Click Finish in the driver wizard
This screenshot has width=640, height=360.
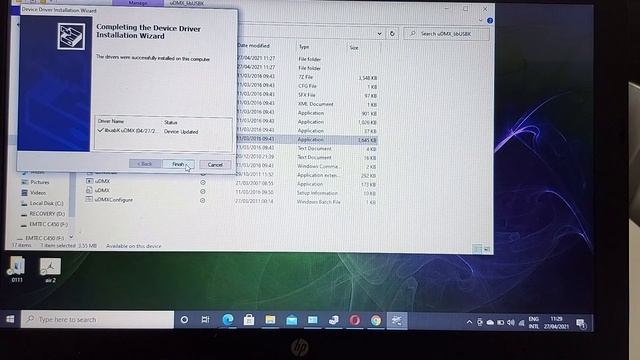pos(178,164)
